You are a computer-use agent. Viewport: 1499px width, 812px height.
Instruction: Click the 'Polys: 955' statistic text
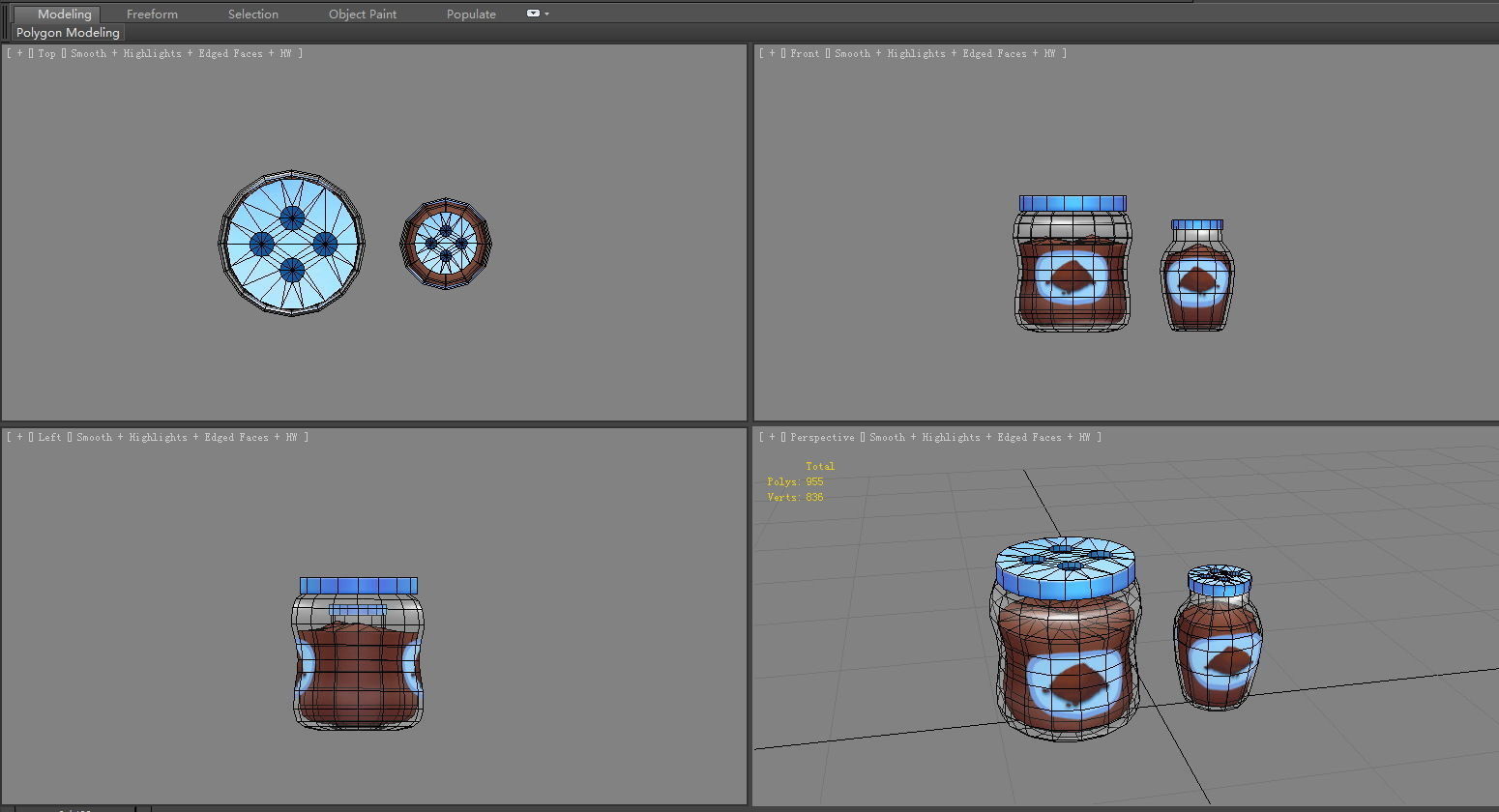(x=795, y=481)
